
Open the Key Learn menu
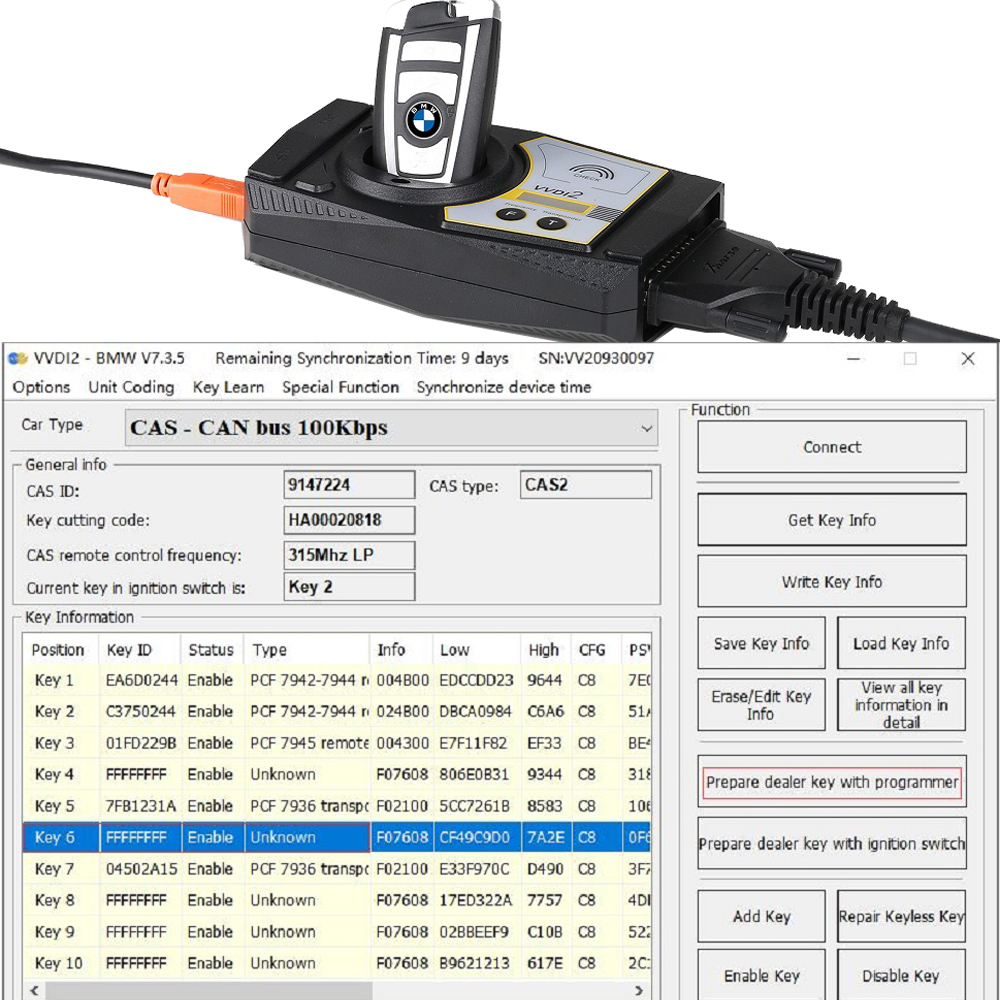point(228,387)
